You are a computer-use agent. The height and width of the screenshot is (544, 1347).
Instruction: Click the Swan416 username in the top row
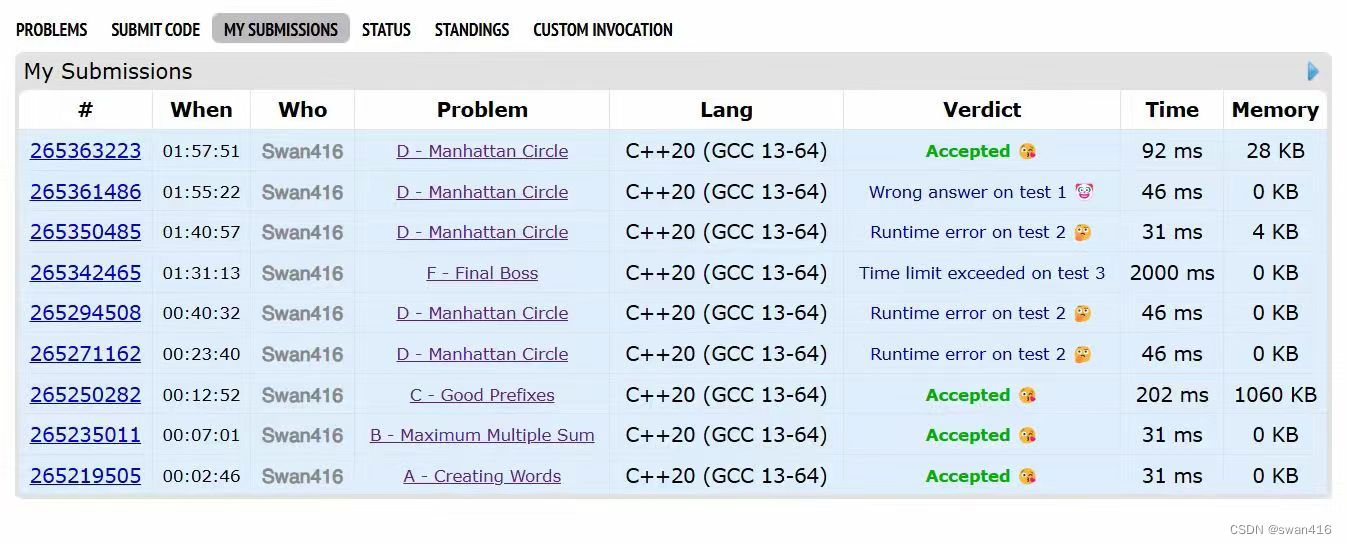[x=302, y=152]
